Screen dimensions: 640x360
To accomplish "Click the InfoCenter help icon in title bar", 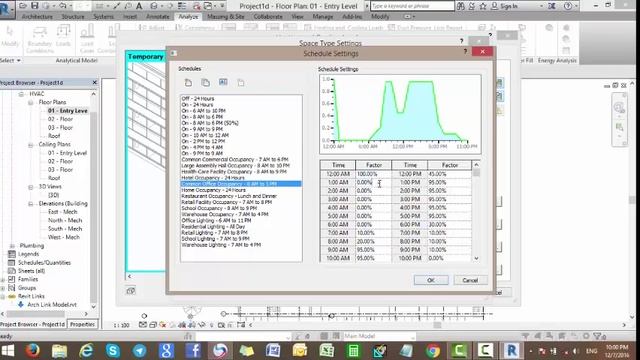I will (x=568, y=6).
